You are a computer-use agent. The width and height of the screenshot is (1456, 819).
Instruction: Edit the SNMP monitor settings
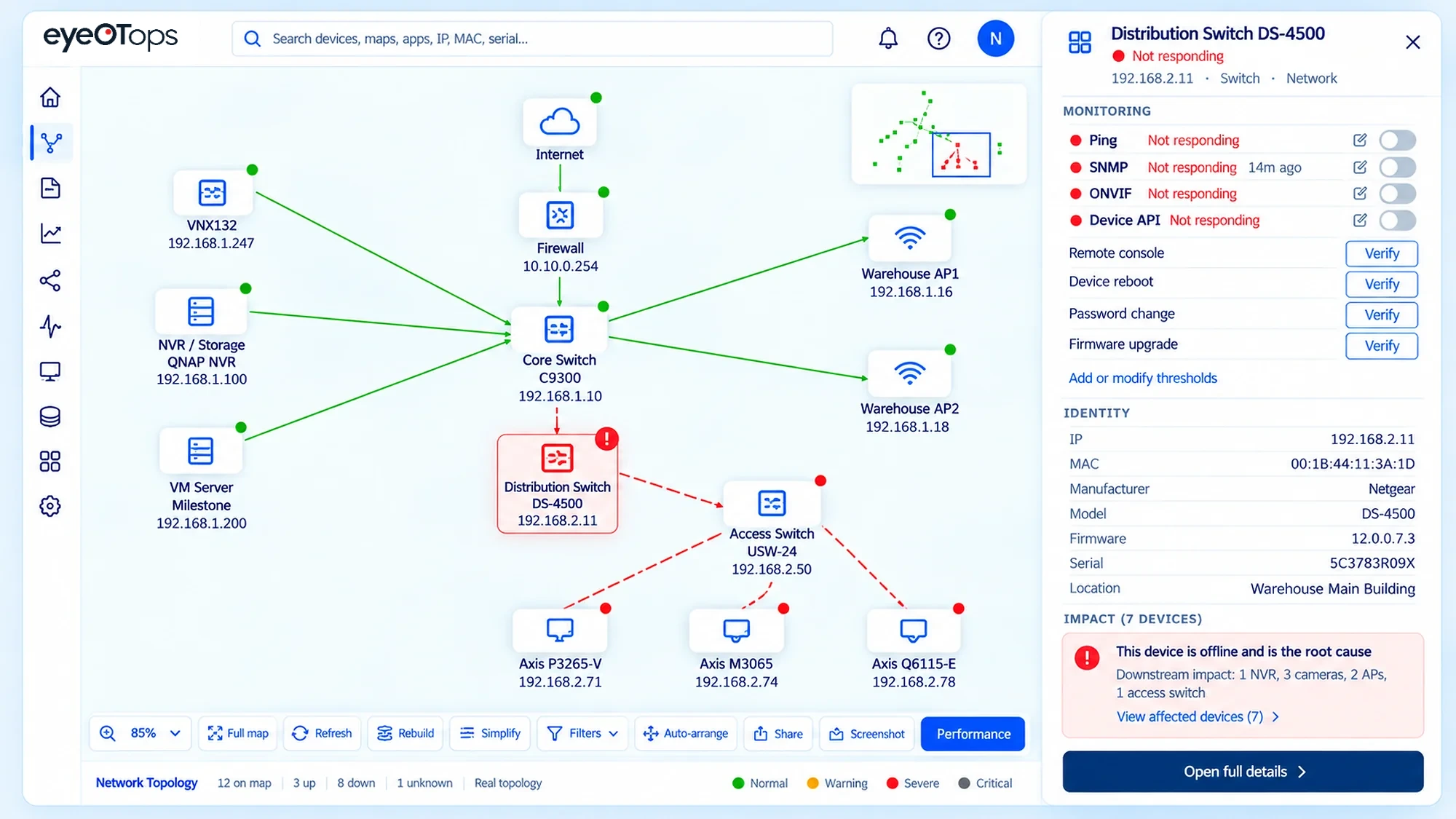point(1359,167)
